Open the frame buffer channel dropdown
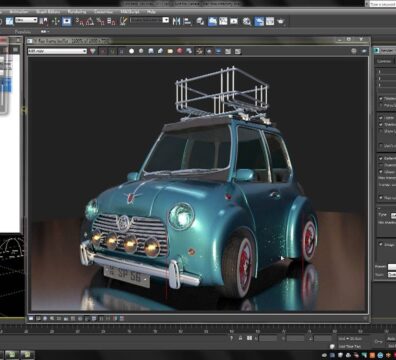This screenshot has height=360, width=396. pos(57,51)
